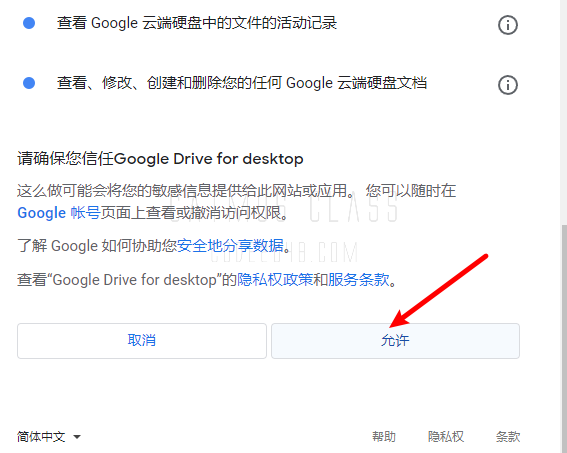
Task: Expand the 简体中文 language dropdown
Action: 49,437
